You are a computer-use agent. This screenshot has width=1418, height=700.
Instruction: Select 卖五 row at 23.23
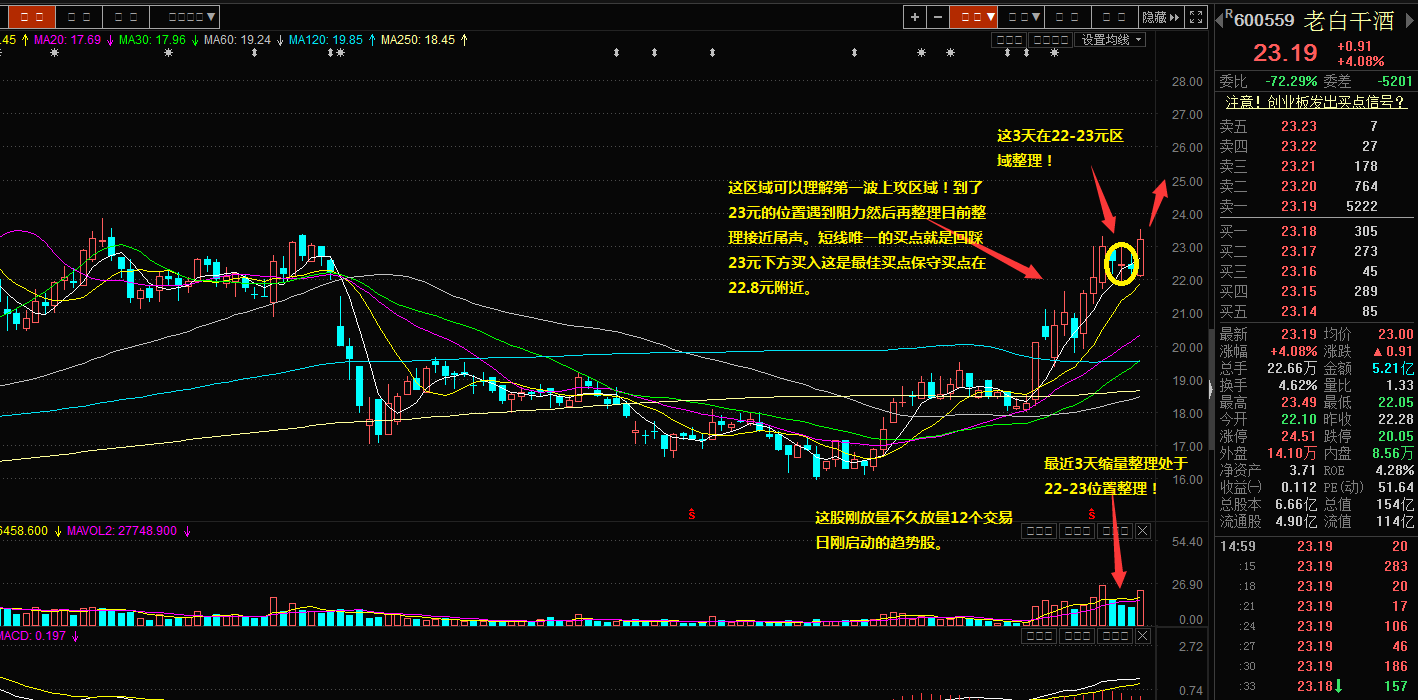tap(1315, 126)
